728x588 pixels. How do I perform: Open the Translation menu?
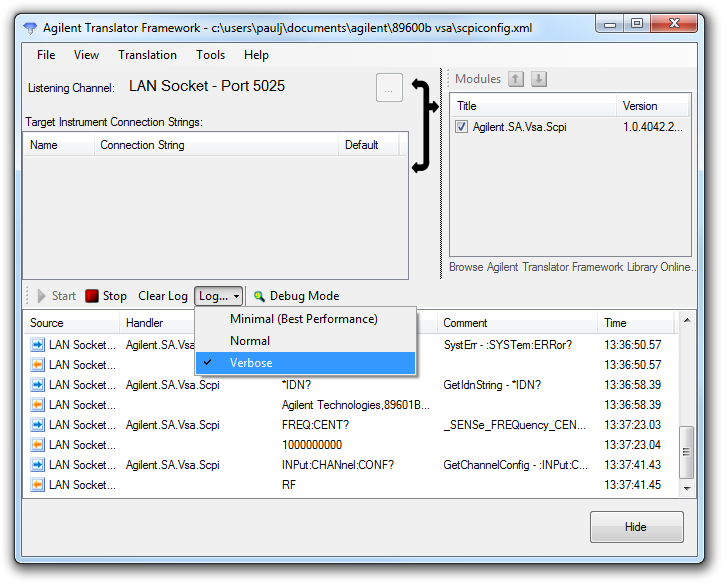pos(147,55)
